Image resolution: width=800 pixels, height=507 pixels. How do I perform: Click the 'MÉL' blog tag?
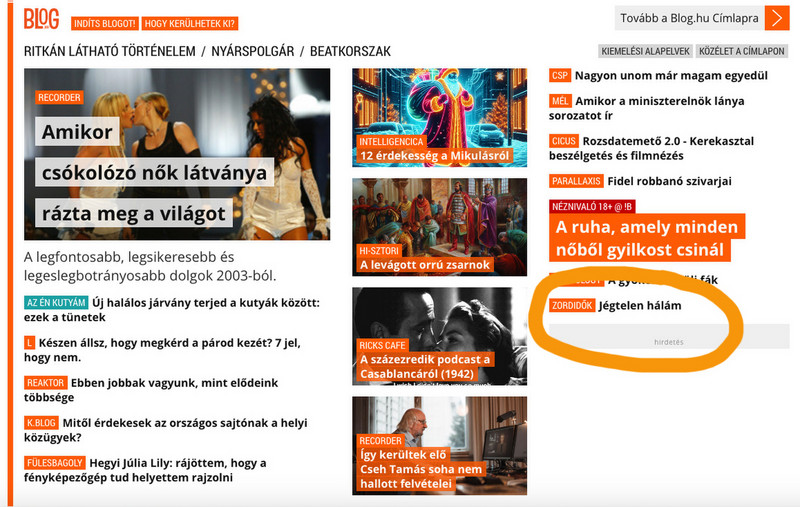pyautogui.click(x=560, y=101)
